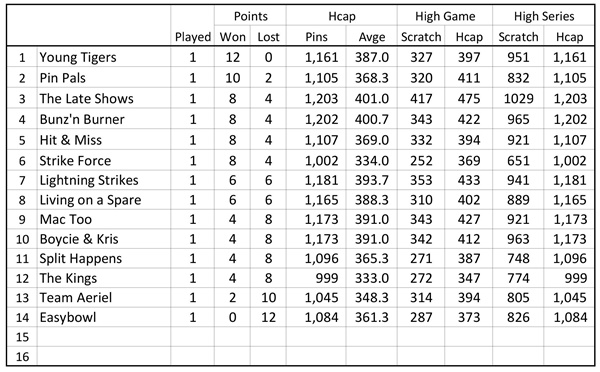
Task: Click Lightning Strikes high game scratch 353
Action: pos(421,180)
